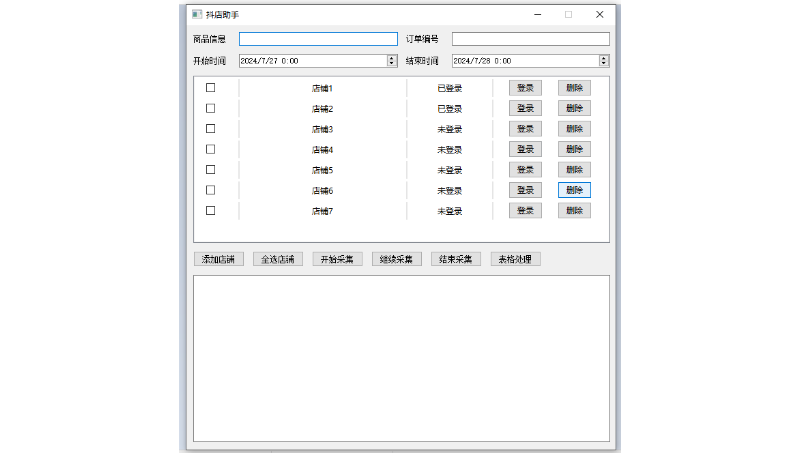Click the 添加店铺 button
The height and width of the screenshot is (453, 800).
click(218, 259)
